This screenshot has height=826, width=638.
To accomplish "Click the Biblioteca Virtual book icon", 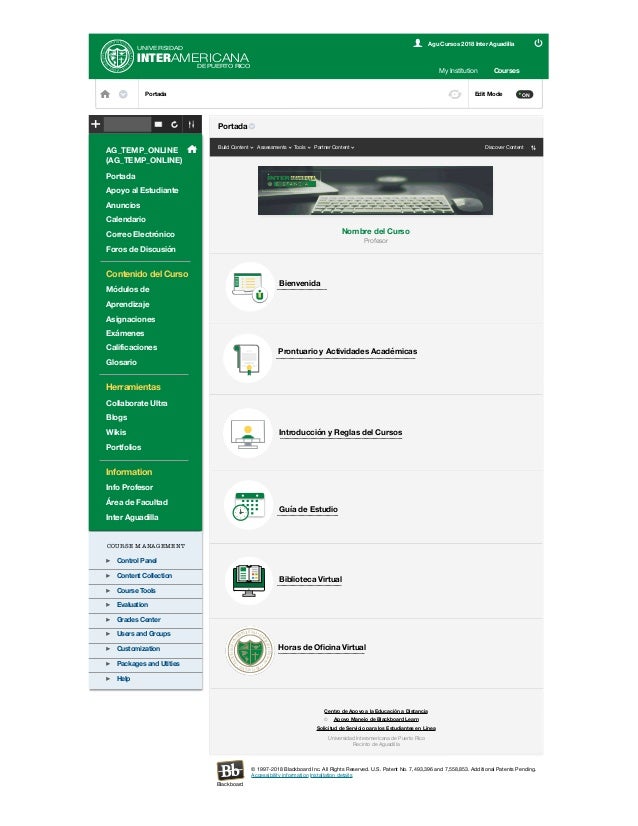I will click(249, 580).
